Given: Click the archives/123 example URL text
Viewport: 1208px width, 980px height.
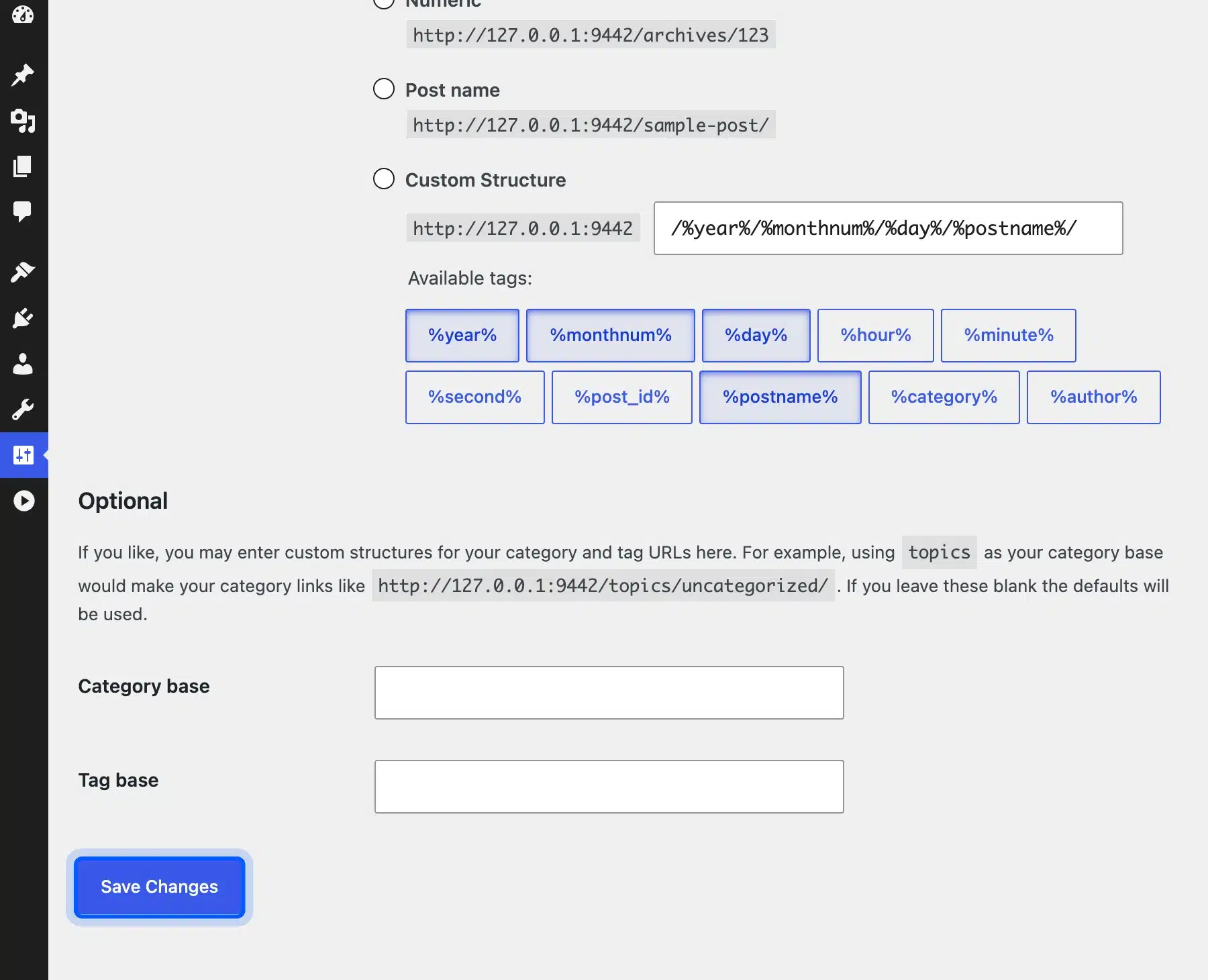Looking at the screenshot, I should [591, 35].
